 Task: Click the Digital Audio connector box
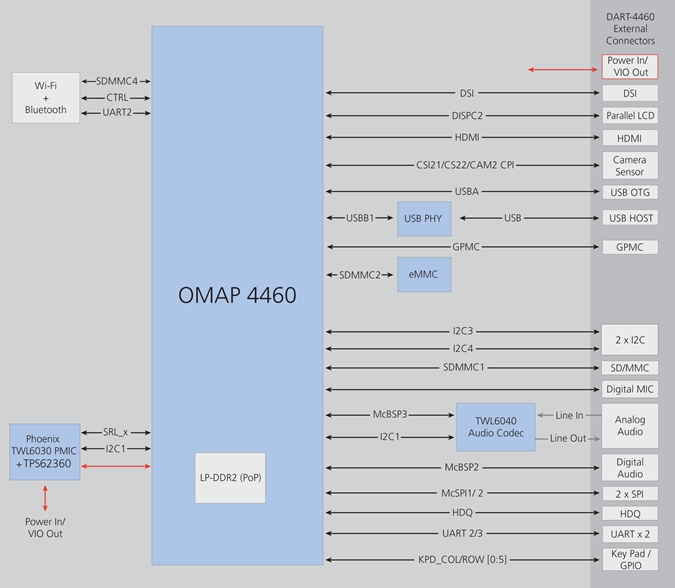click(630, 467)
